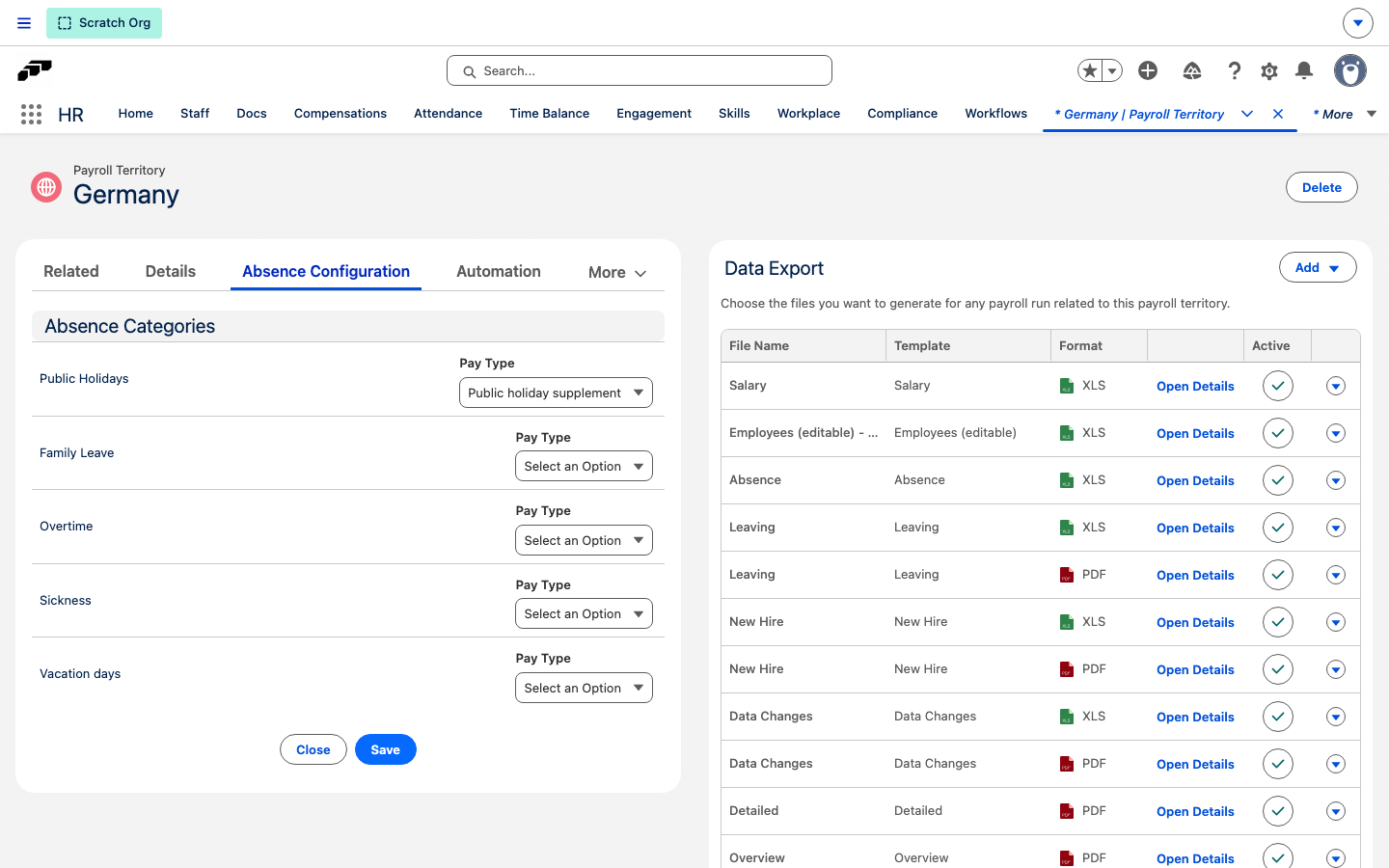
Task: Click the Scratch Org badge
Action: (x=104, y=23)
